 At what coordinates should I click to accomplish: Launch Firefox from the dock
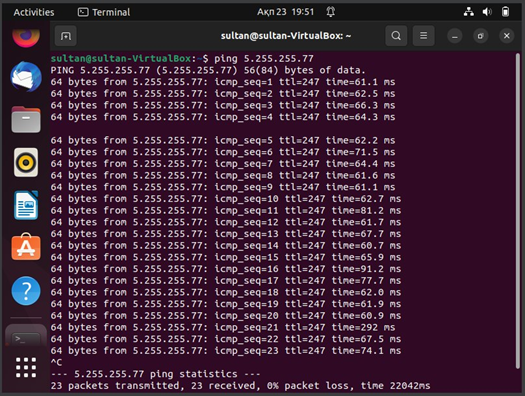click(26, 37)
